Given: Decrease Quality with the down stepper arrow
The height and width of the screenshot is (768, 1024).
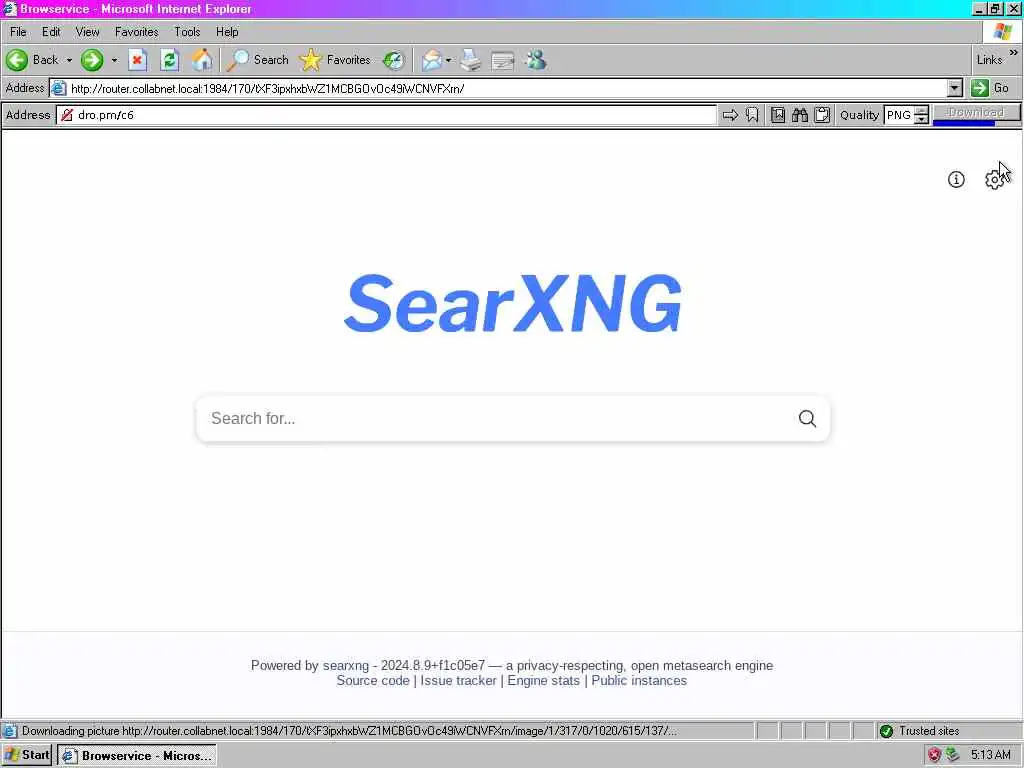Looking at the screenshot, I should 921,120.
